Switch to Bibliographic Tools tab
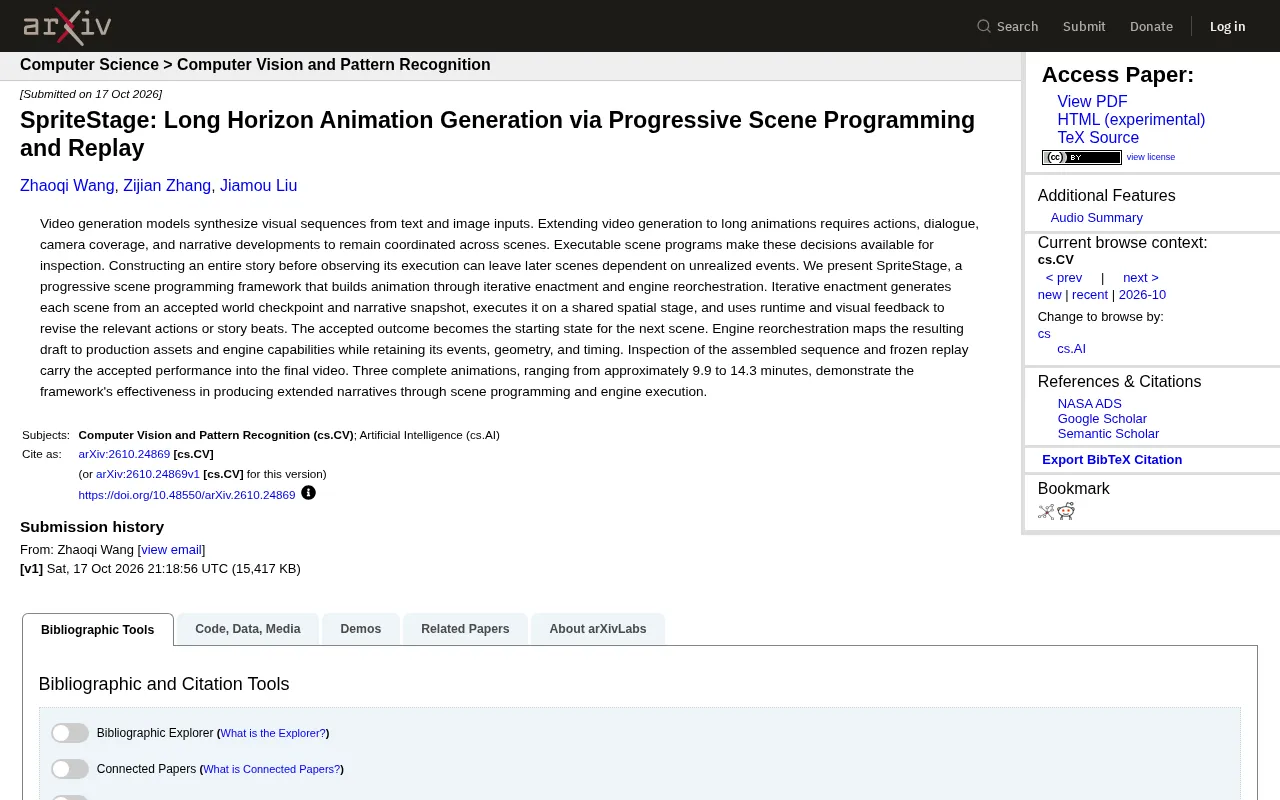This screenshot has width=1280, height=800. click(98, 630)
